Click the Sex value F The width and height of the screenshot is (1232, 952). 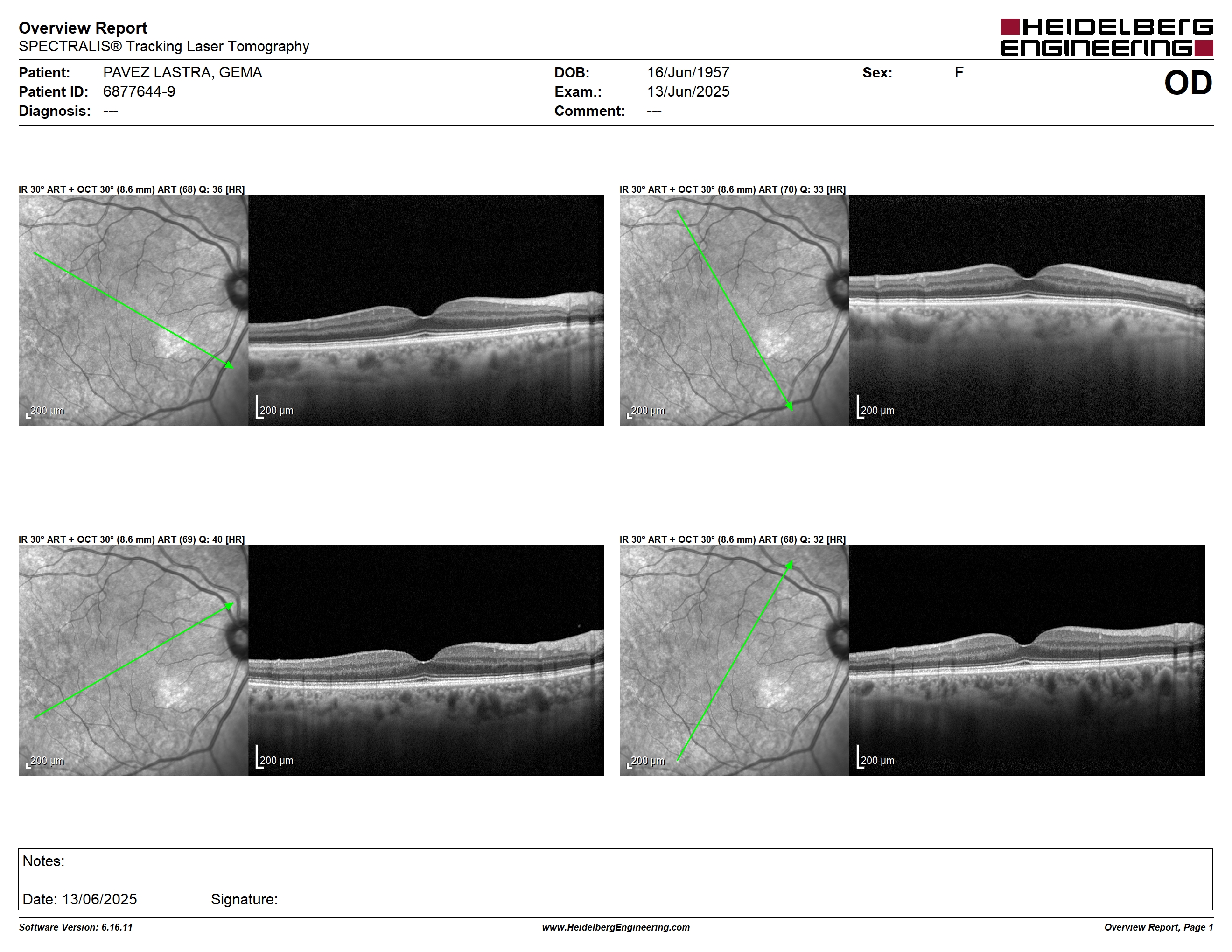[959, 73]
